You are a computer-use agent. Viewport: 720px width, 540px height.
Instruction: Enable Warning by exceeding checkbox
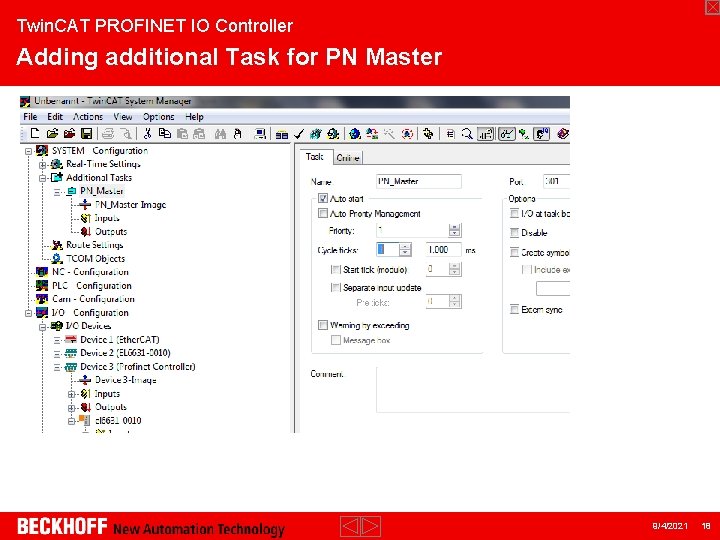tap(323, 325)
